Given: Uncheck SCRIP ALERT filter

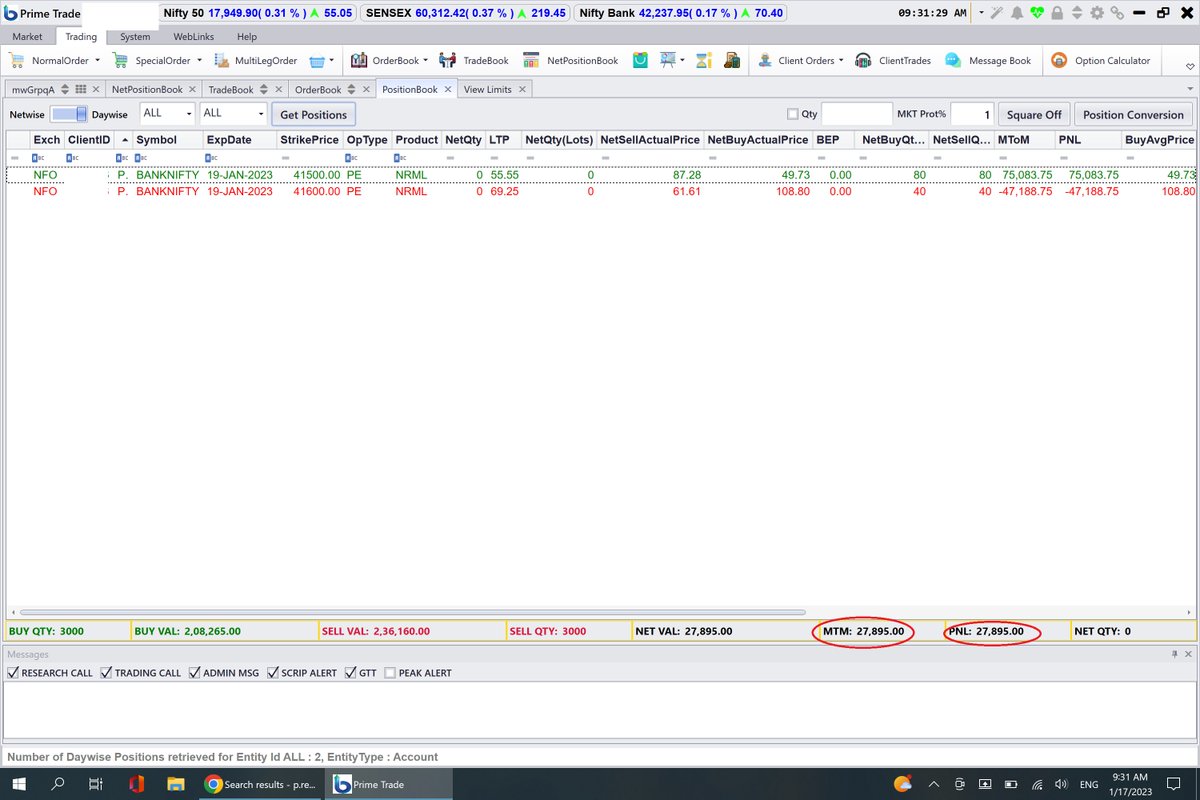Looking at the screenshot, I should point(272,673).
